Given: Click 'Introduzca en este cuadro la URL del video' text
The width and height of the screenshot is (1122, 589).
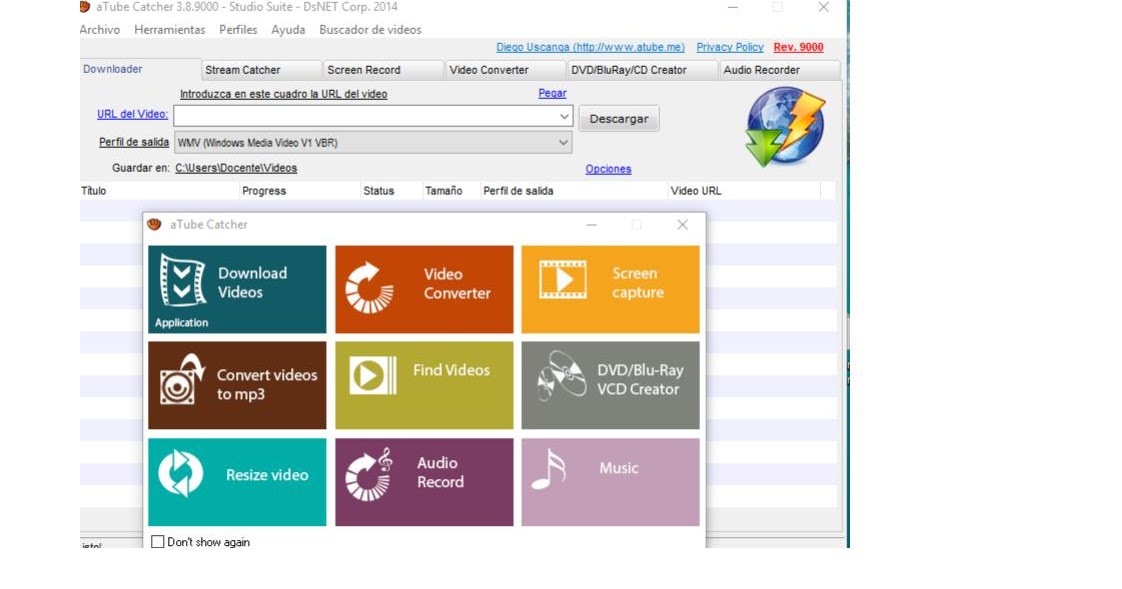Looking at the screenshot, I should point(283,94).
